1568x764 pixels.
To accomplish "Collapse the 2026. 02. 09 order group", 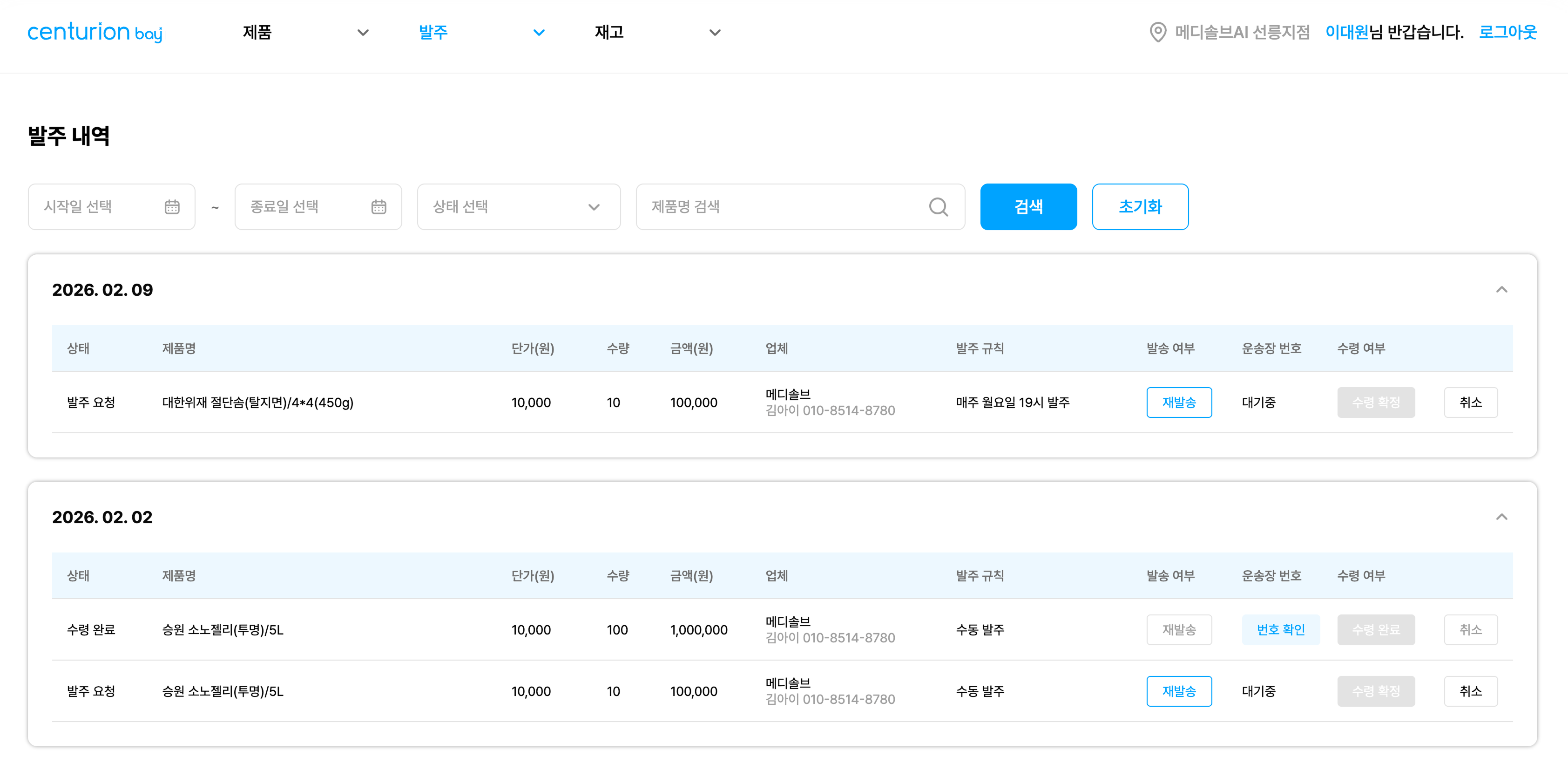I will pos(1501,289).
